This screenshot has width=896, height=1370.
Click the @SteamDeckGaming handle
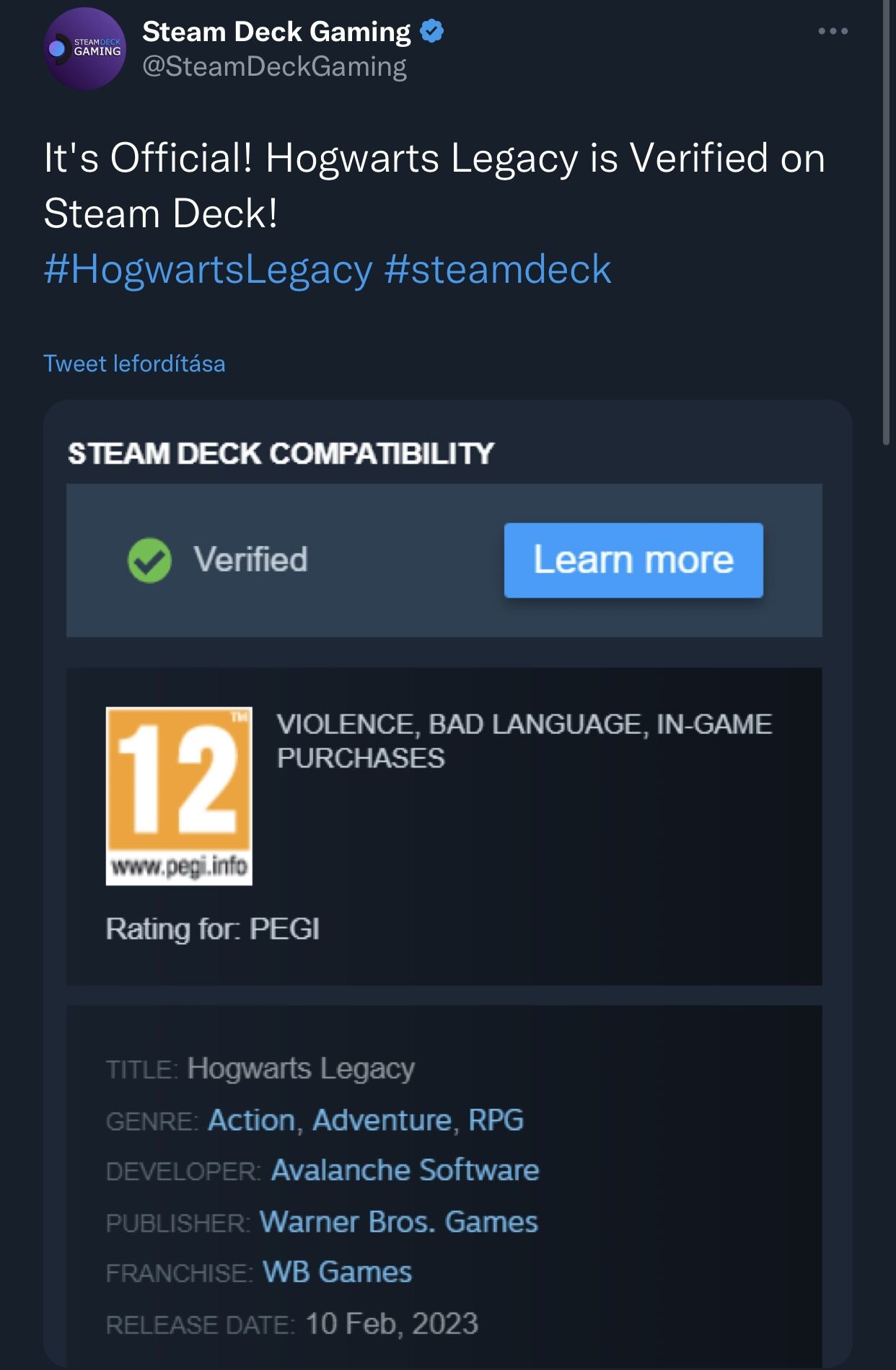[274, 66]
